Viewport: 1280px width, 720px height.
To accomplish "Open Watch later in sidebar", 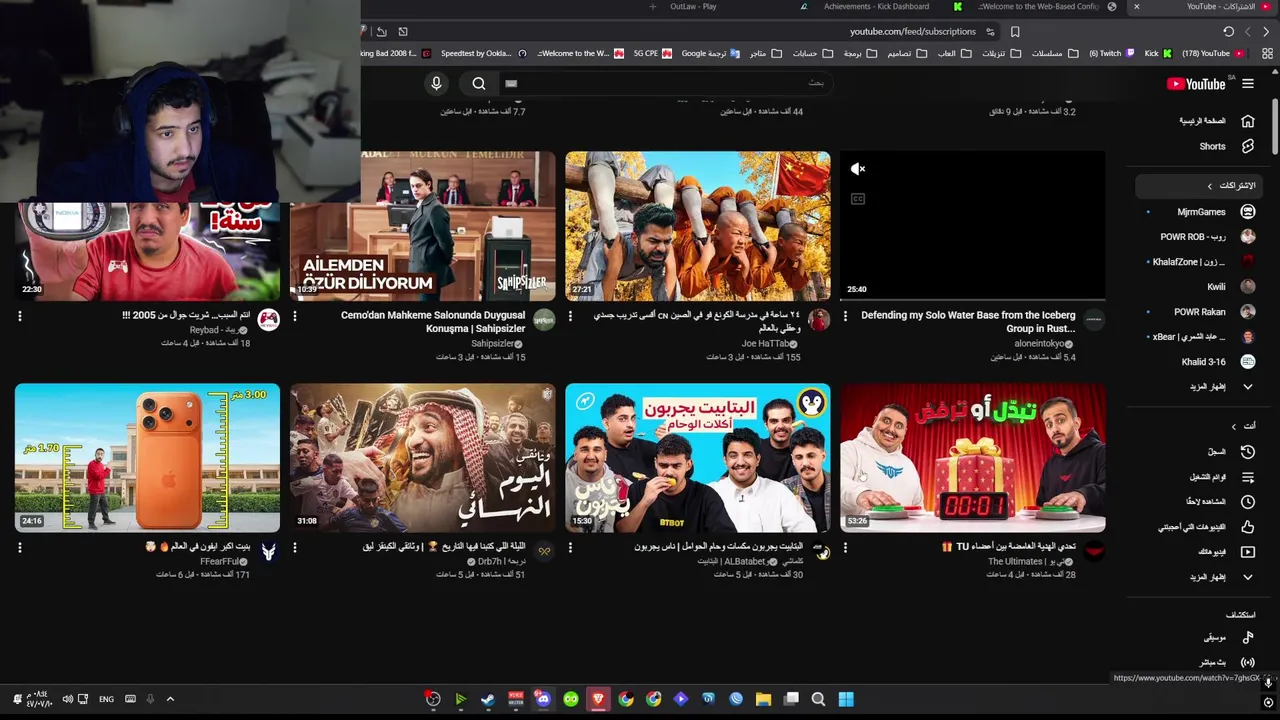I will 1215,502.
